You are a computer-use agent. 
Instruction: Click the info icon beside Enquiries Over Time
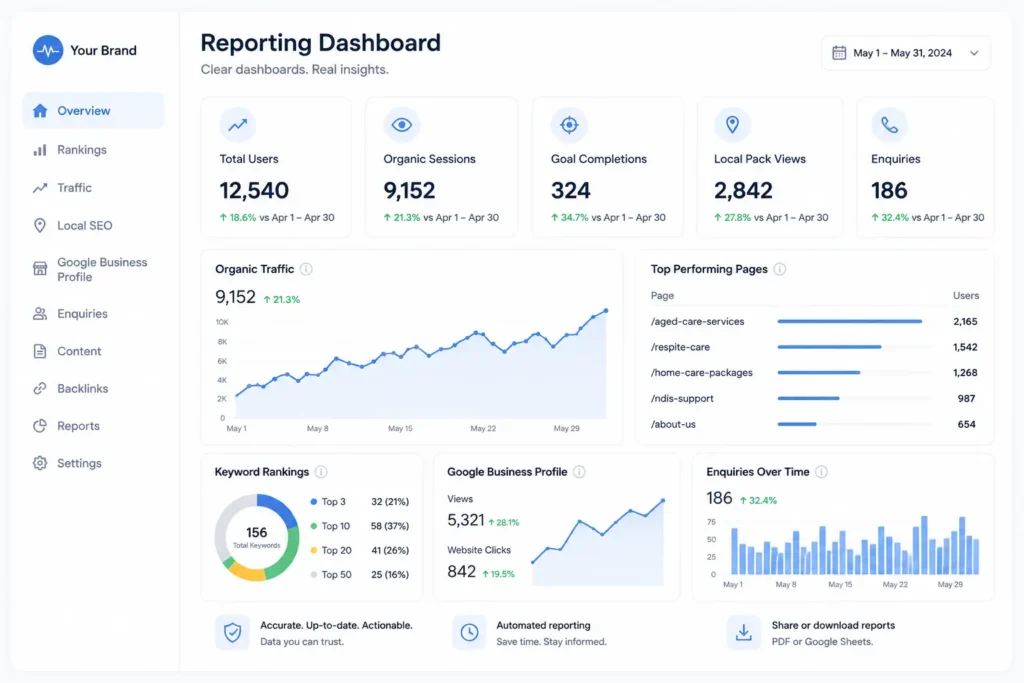[822, 471]
